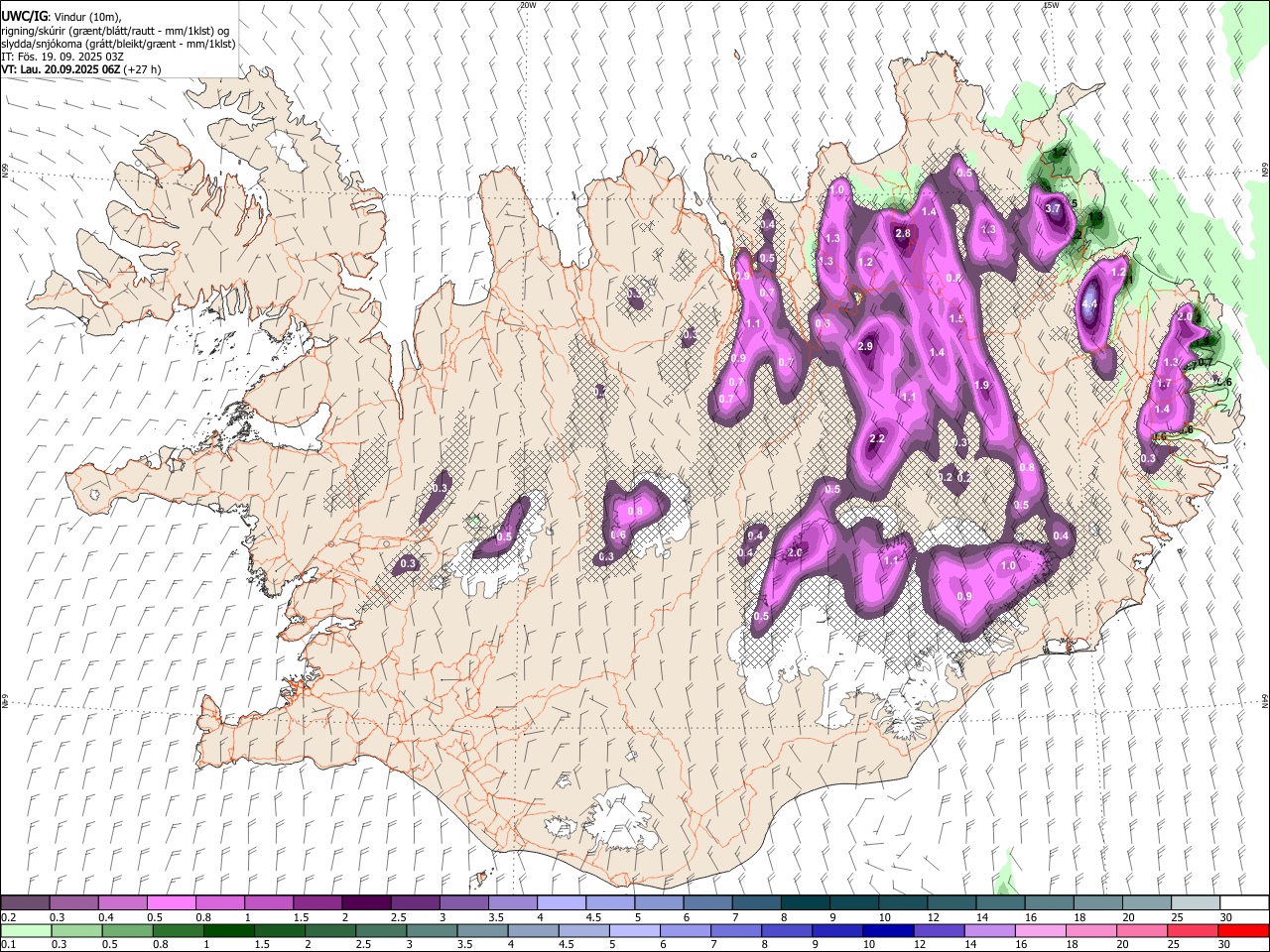This screenshot has width=1270, height=952.
Task: Click the 2.9 precipitation value on the map
Action: pos(865,346)
